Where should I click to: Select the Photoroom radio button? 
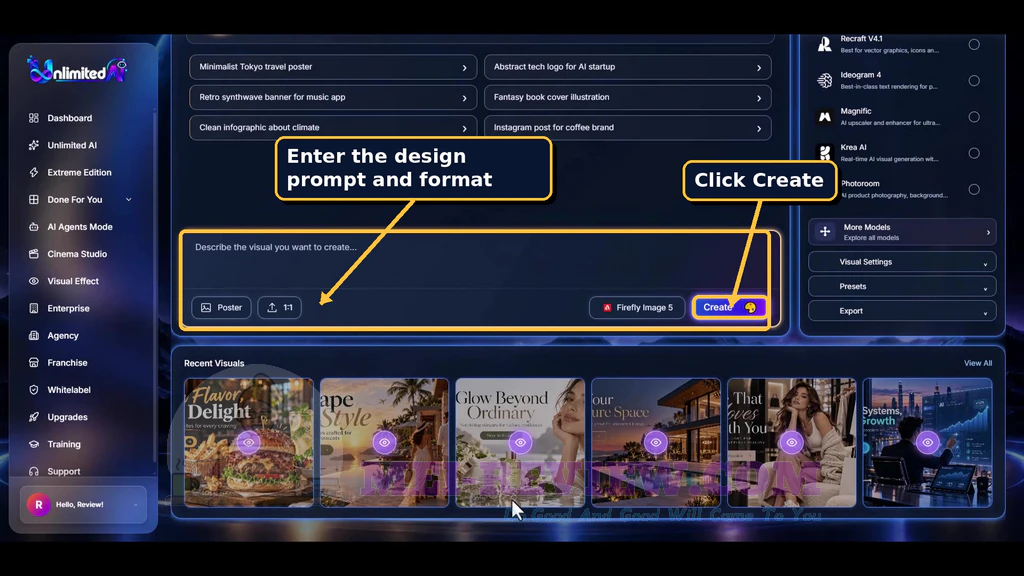point(974,189)
